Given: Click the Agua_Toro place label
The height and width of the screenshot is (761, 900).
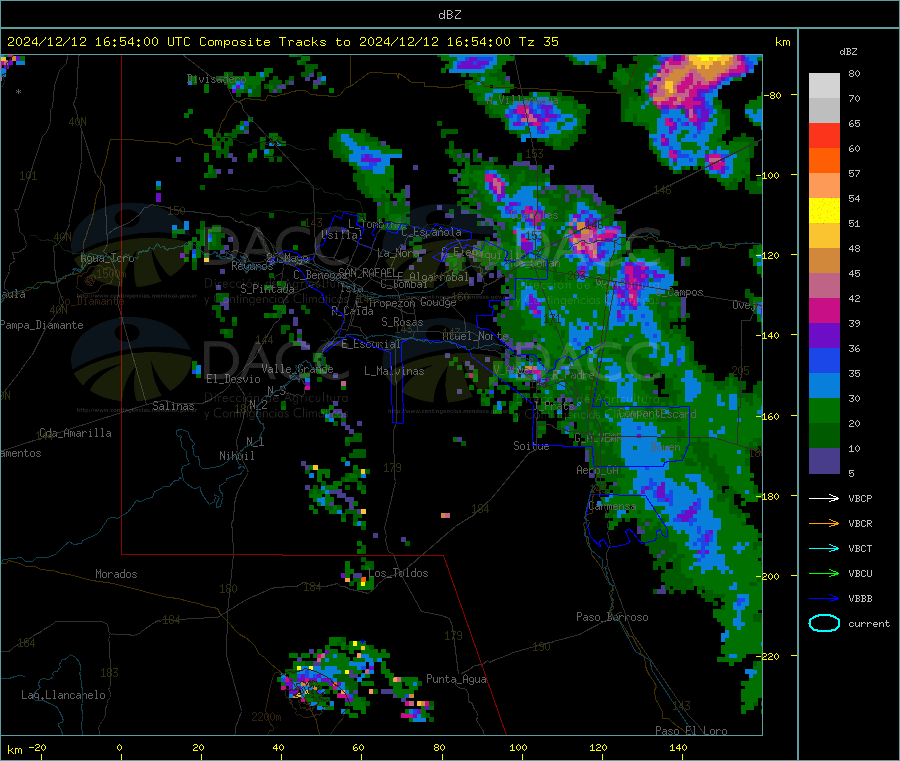Looking at the screenshot, I should [107, 258].
